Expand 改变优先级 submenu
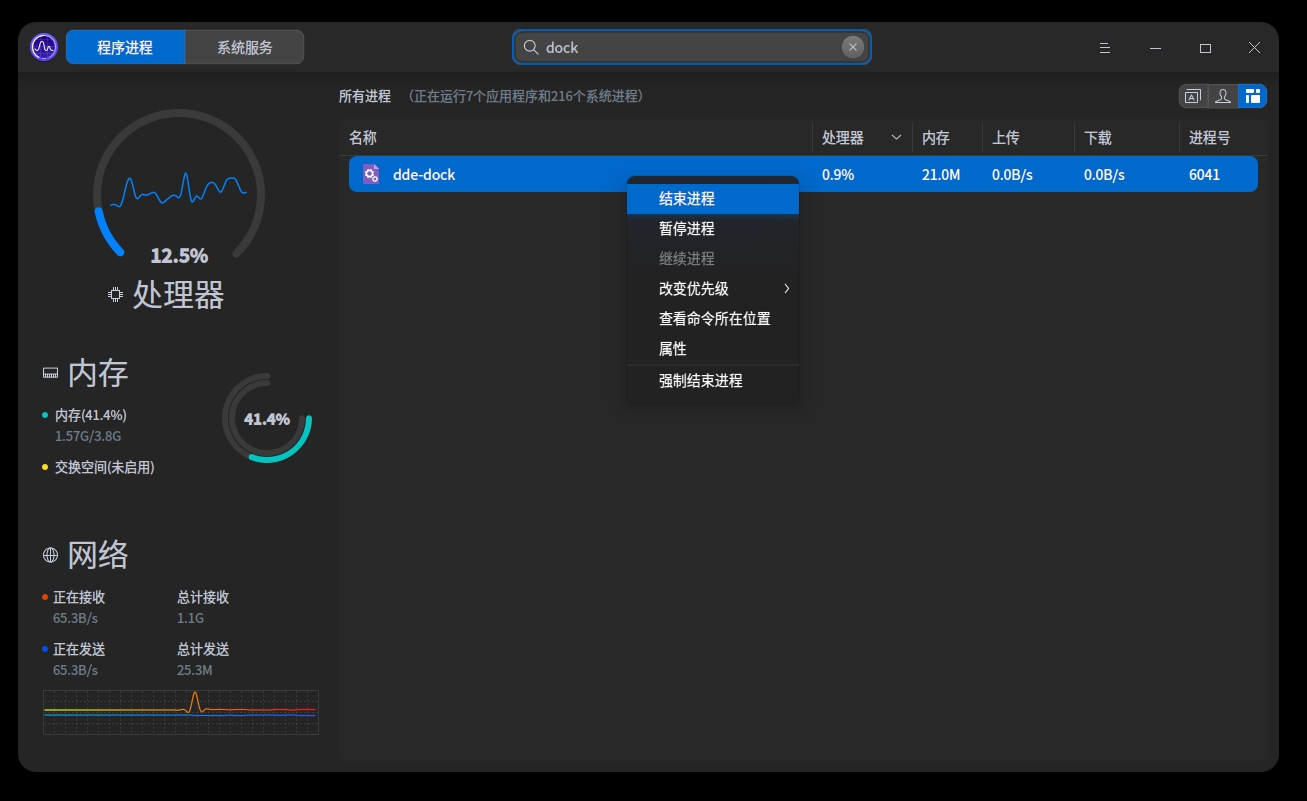1307x801 pixels. (713, 289)
